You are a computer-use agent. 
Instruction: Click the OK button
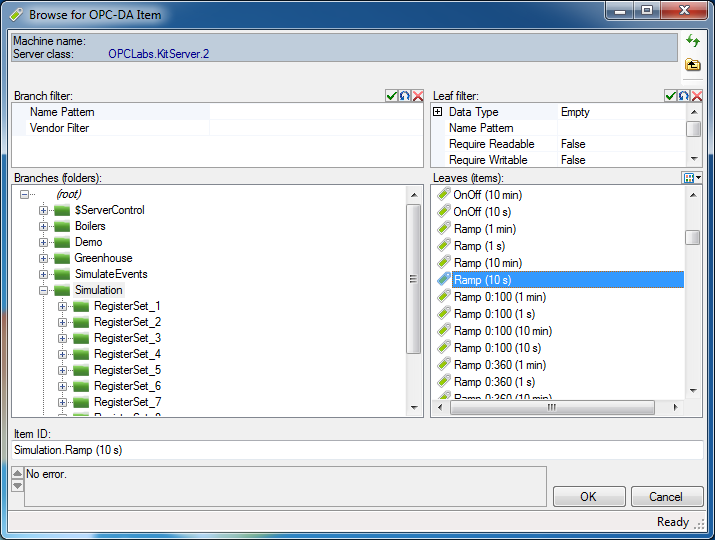click(588, 497)
